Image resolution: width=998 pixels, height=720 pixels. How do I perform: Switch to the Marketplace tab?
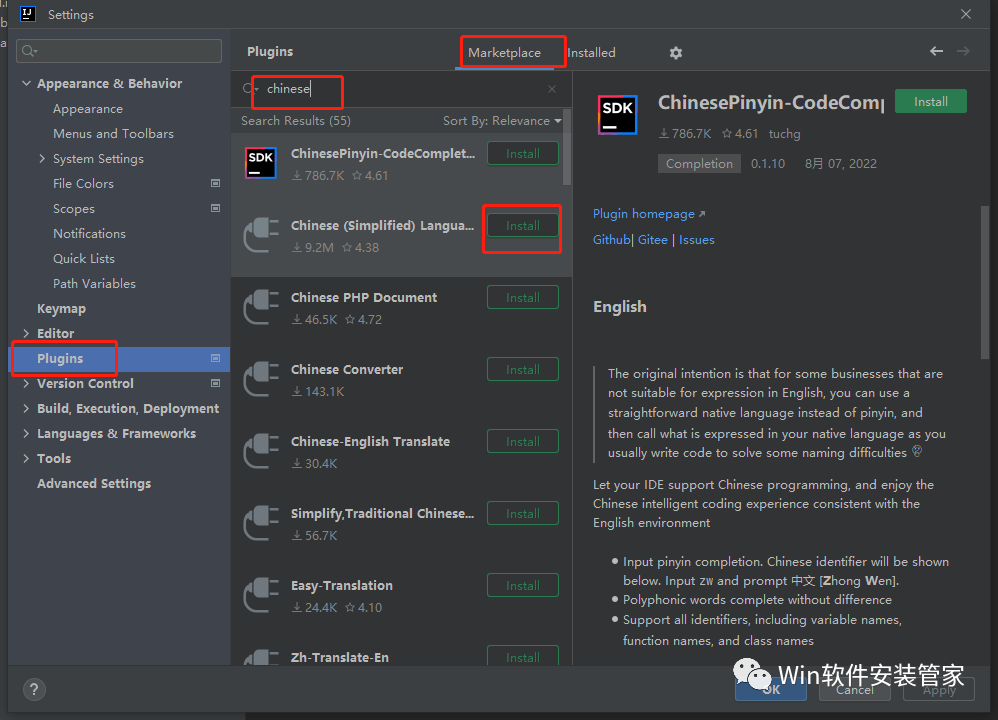tap(504, 53)
